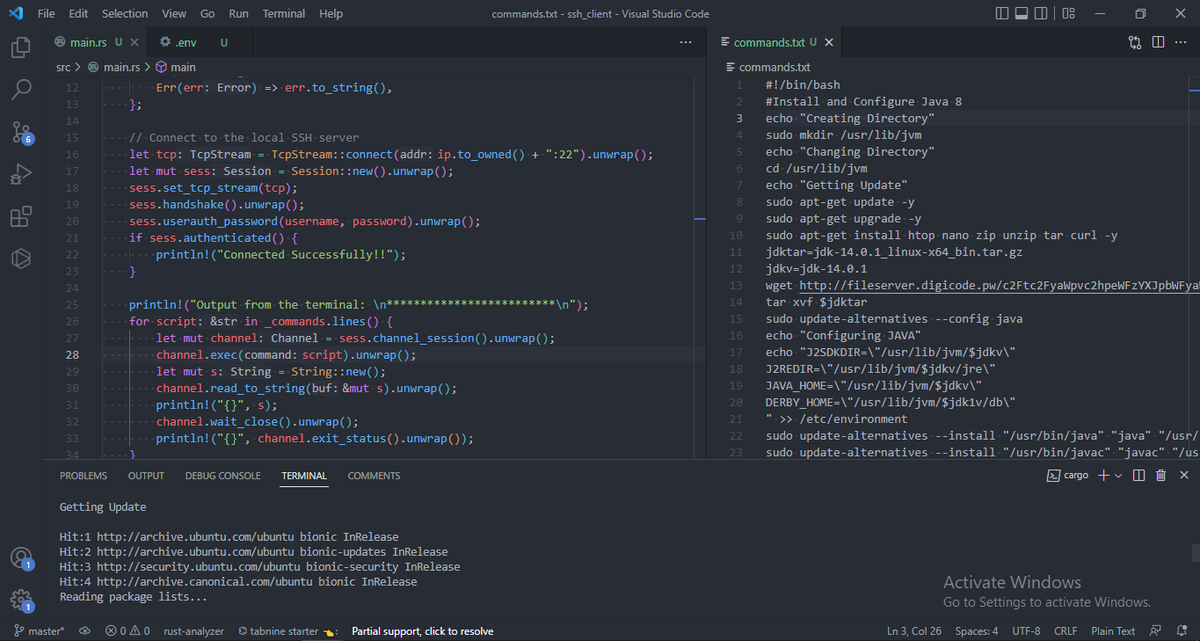Image resolution: width=1200 pixels, height=641 pixels.
Task: Select the TERMINAL panel tab
Action: pos(304,476)
